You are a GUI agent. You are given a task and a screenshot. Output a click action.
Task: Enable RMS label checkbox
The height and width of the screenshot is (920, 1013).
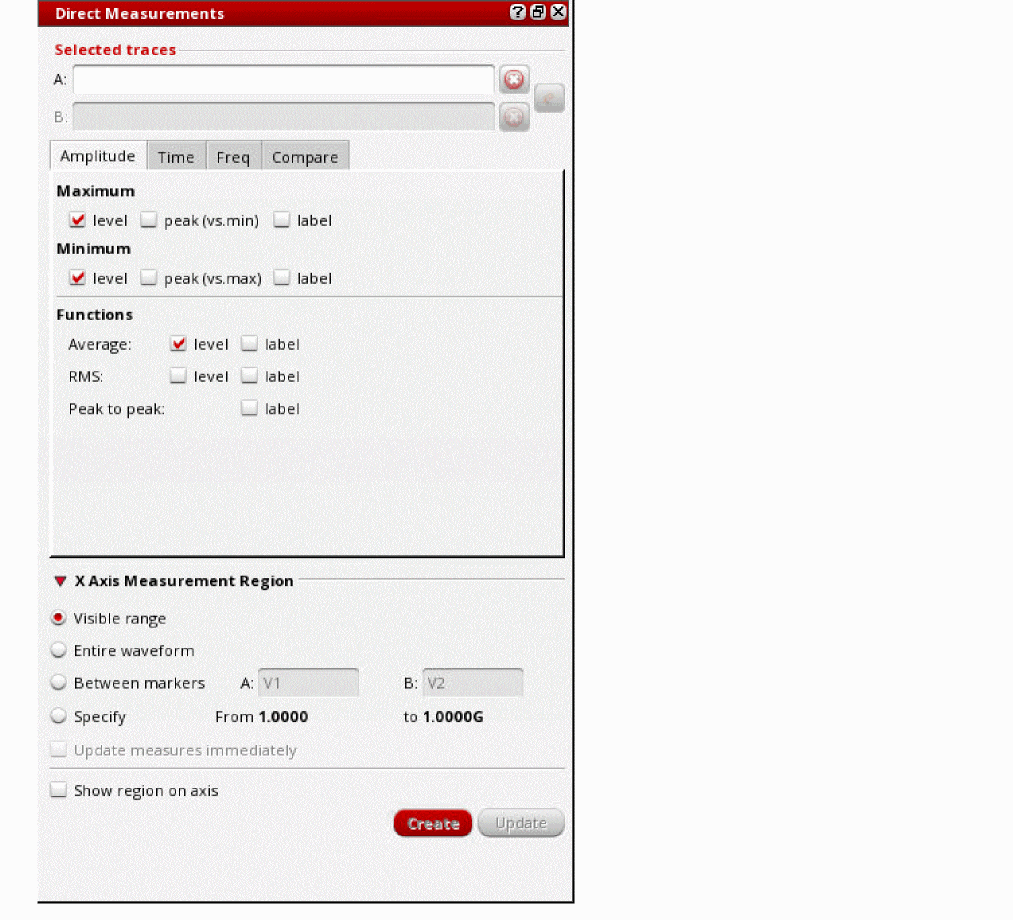click(x=249, y=376)
